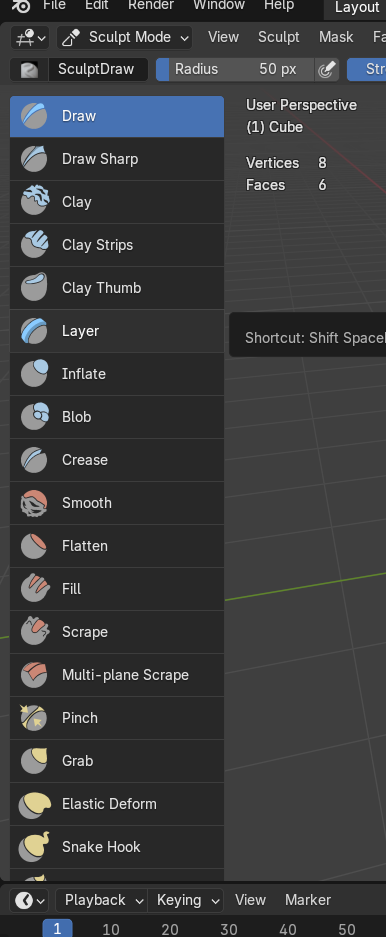The width and height of the screenshot is (386, 937).
Task: Click frame 20 on the timeline
Action: [x=170, y=930]
